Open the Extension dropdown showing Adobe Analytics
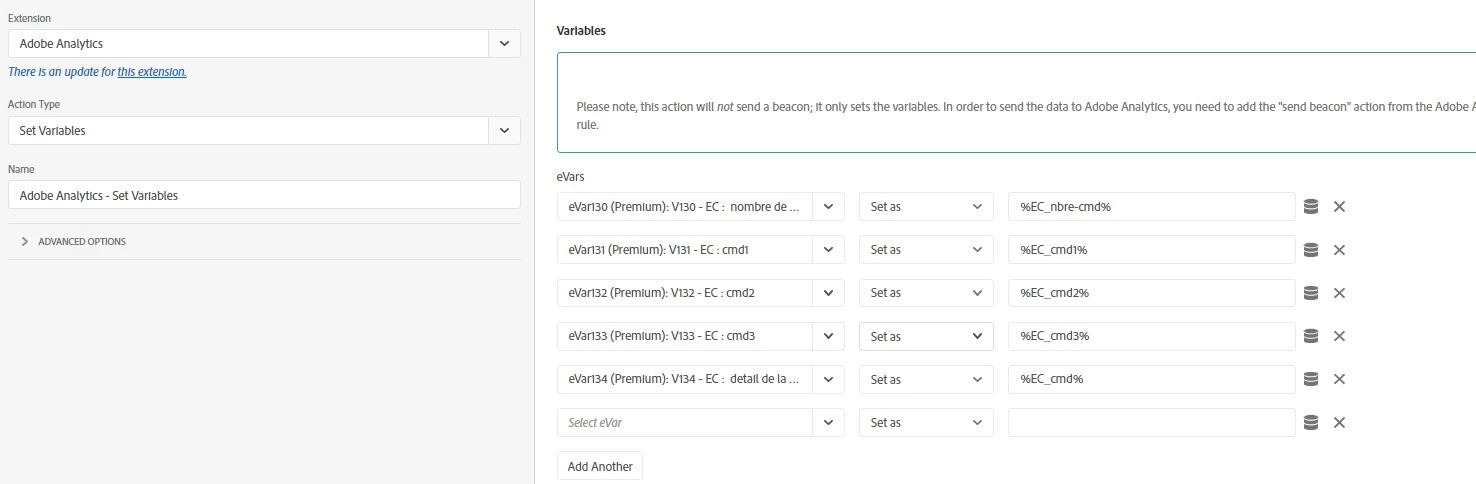Viewport: 1476px width, 484px height. (504, 44)
